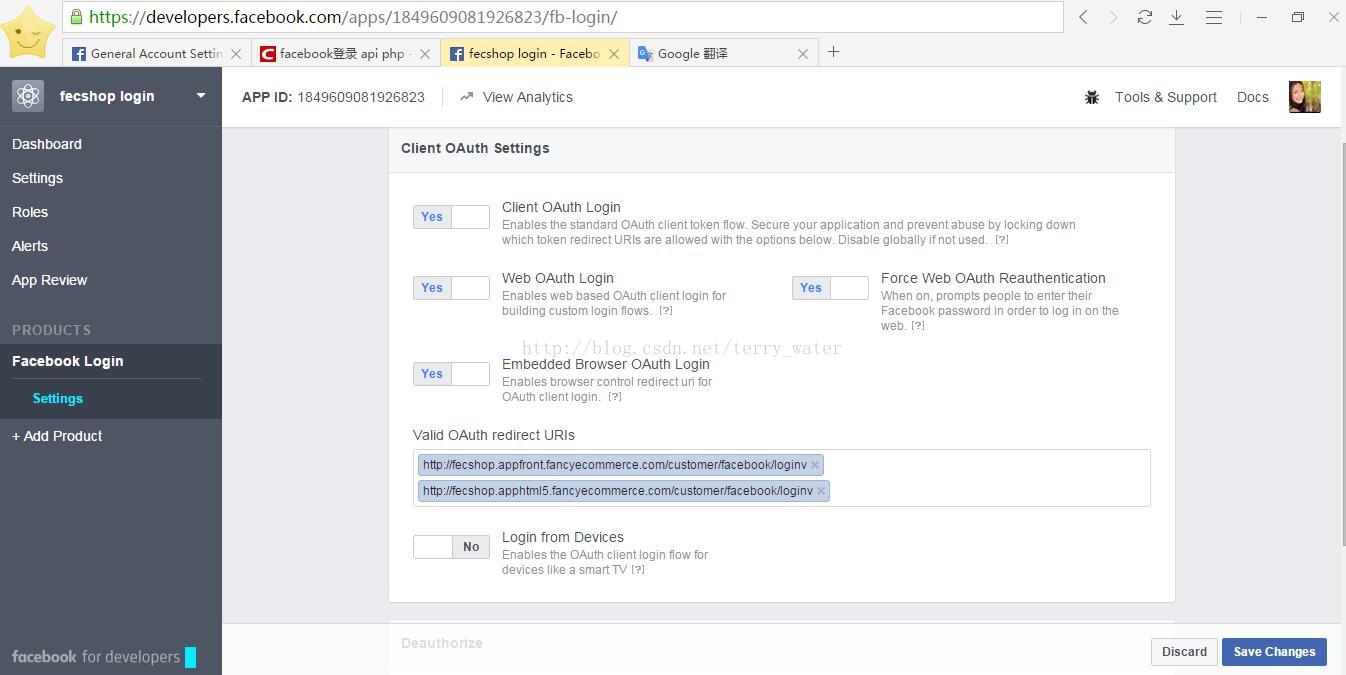Open help for Web OAuth Login
Screen dimensions: 1346x675
click(x=665, y=311)
